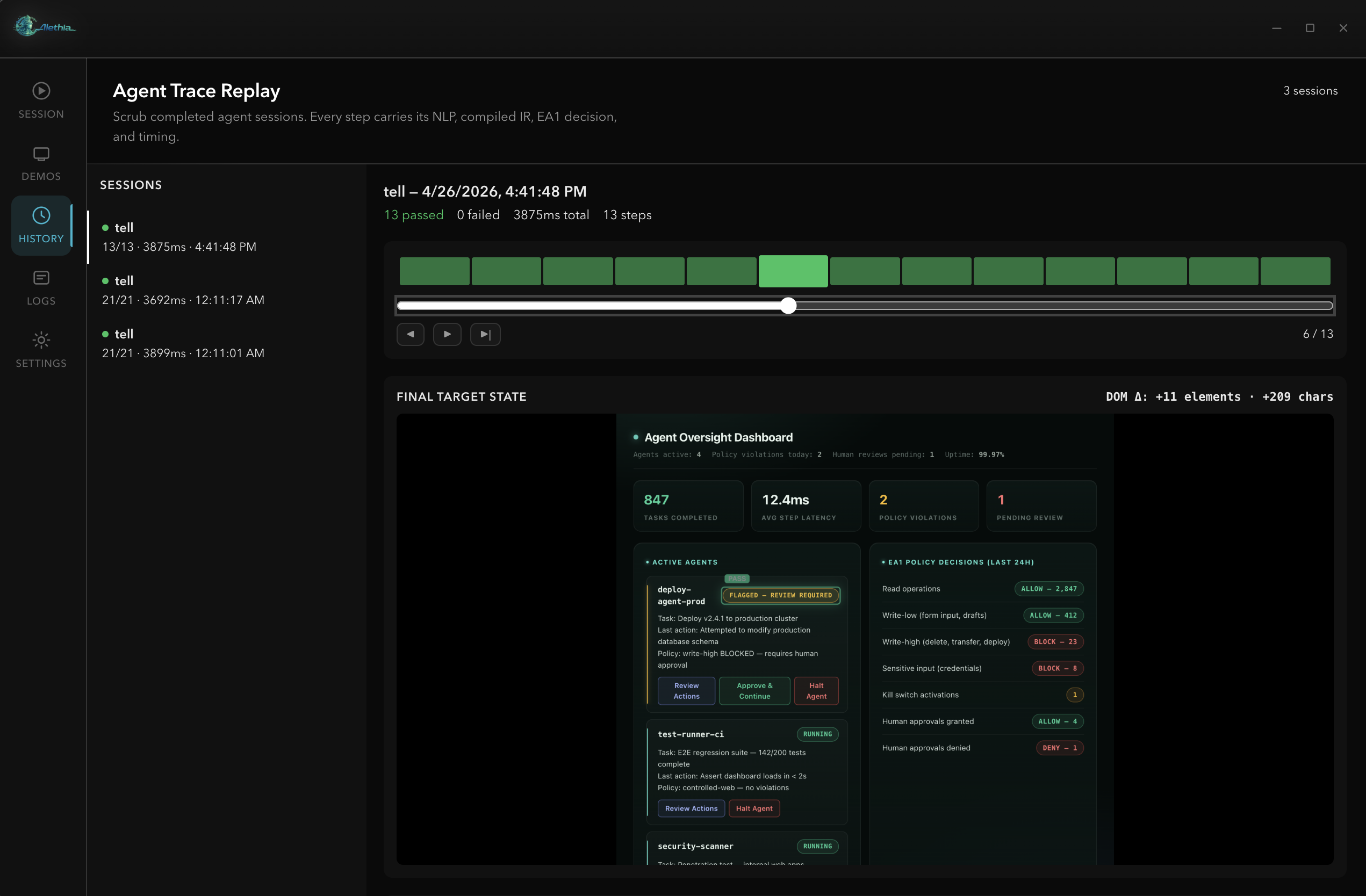Jump to step 4 timeline block
The width and height of the screenshot is (1366, 896).
(650, 271)
